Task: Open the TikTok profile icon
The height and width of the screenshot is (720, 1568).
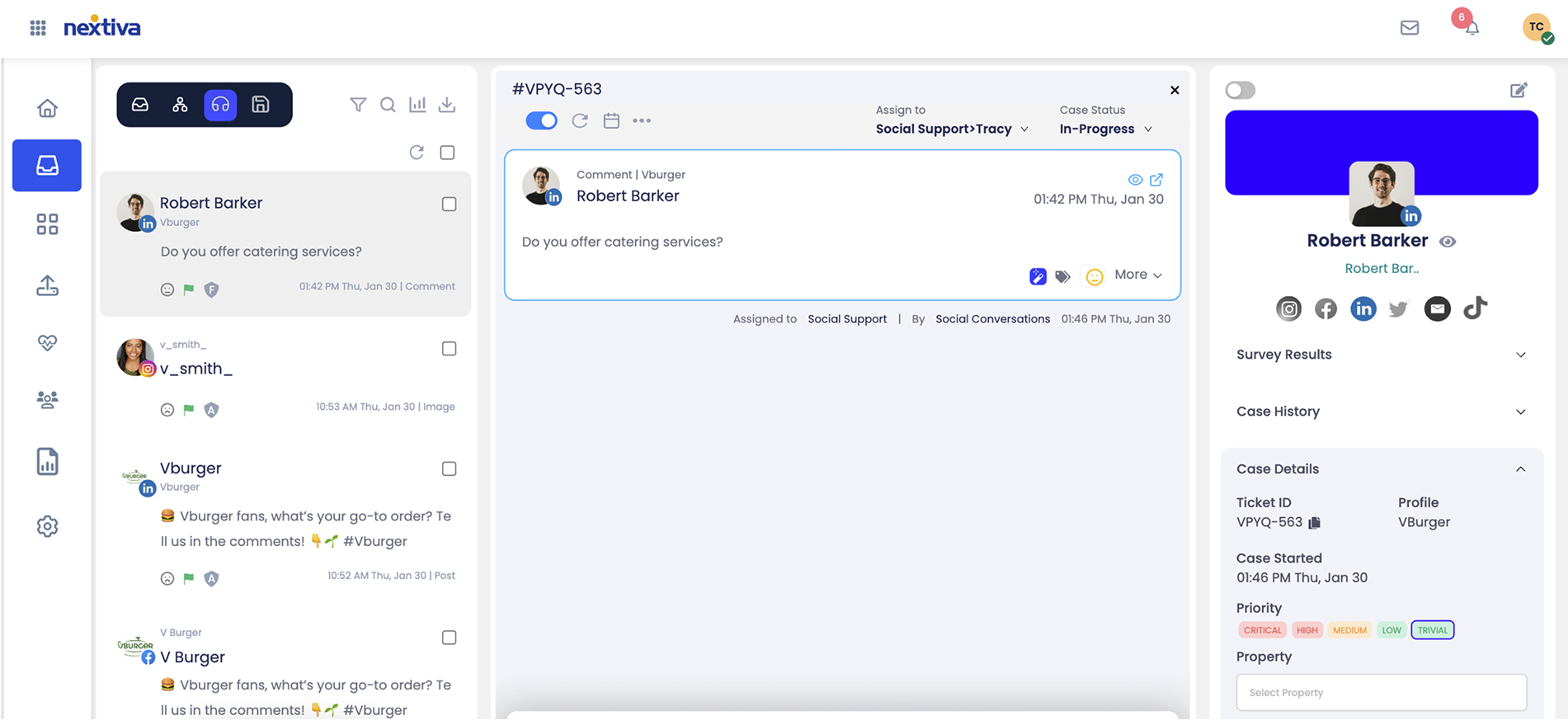Action: pos(1475,308)
